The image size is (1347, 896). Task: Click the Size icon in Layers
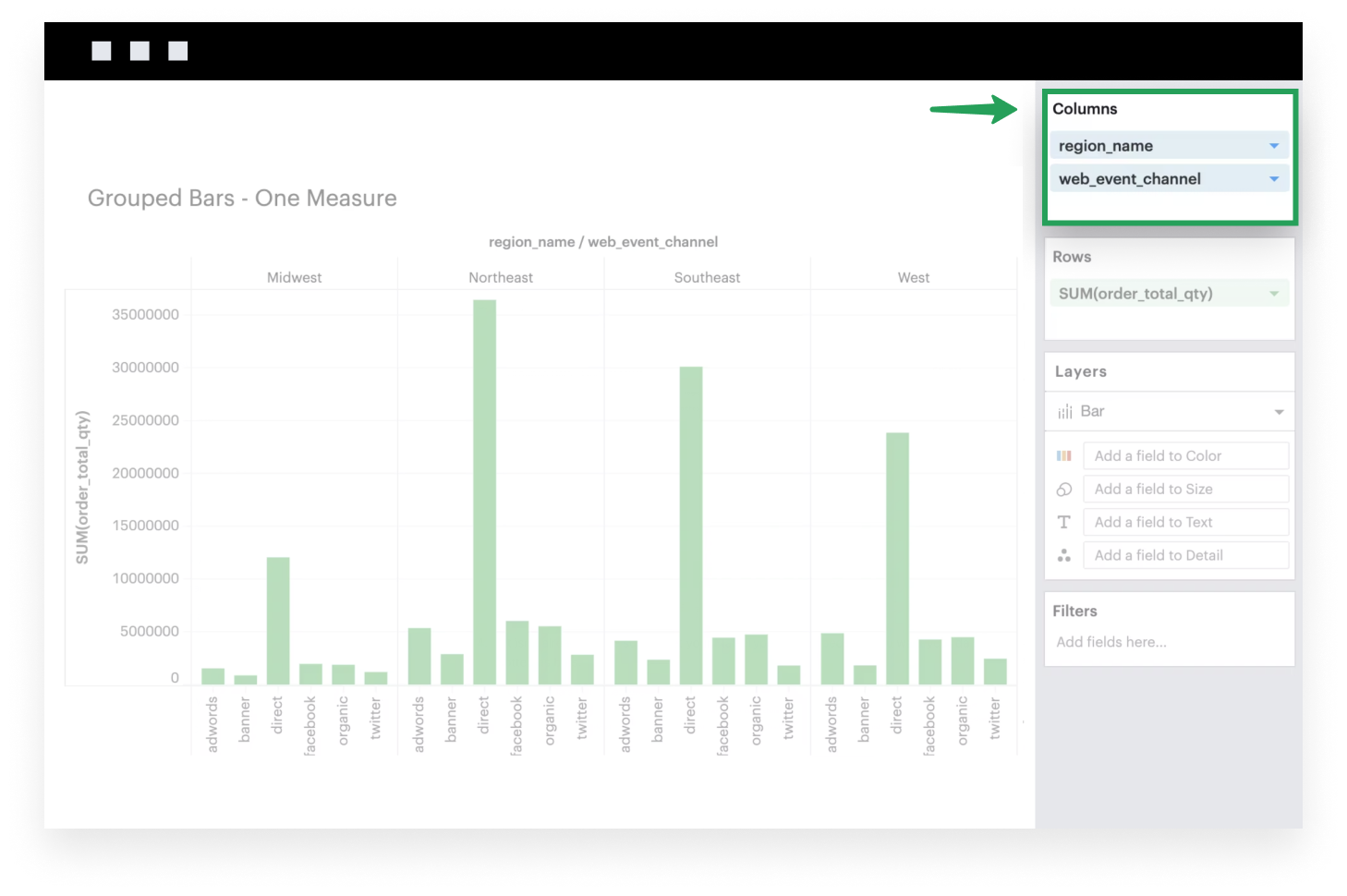[x=1064, y=490]
